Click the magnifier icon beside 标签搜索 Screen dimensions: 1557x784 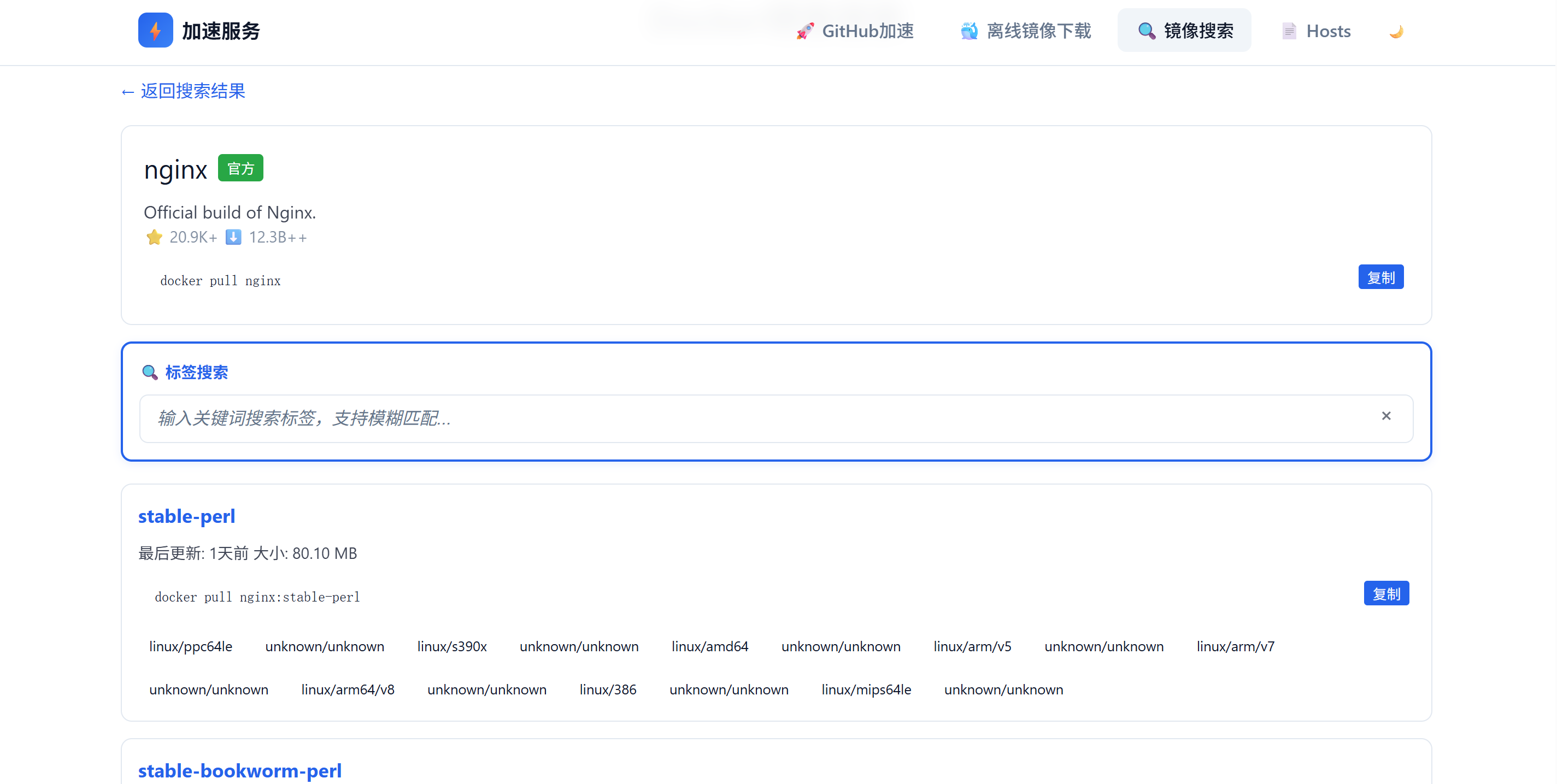[149, 373]
